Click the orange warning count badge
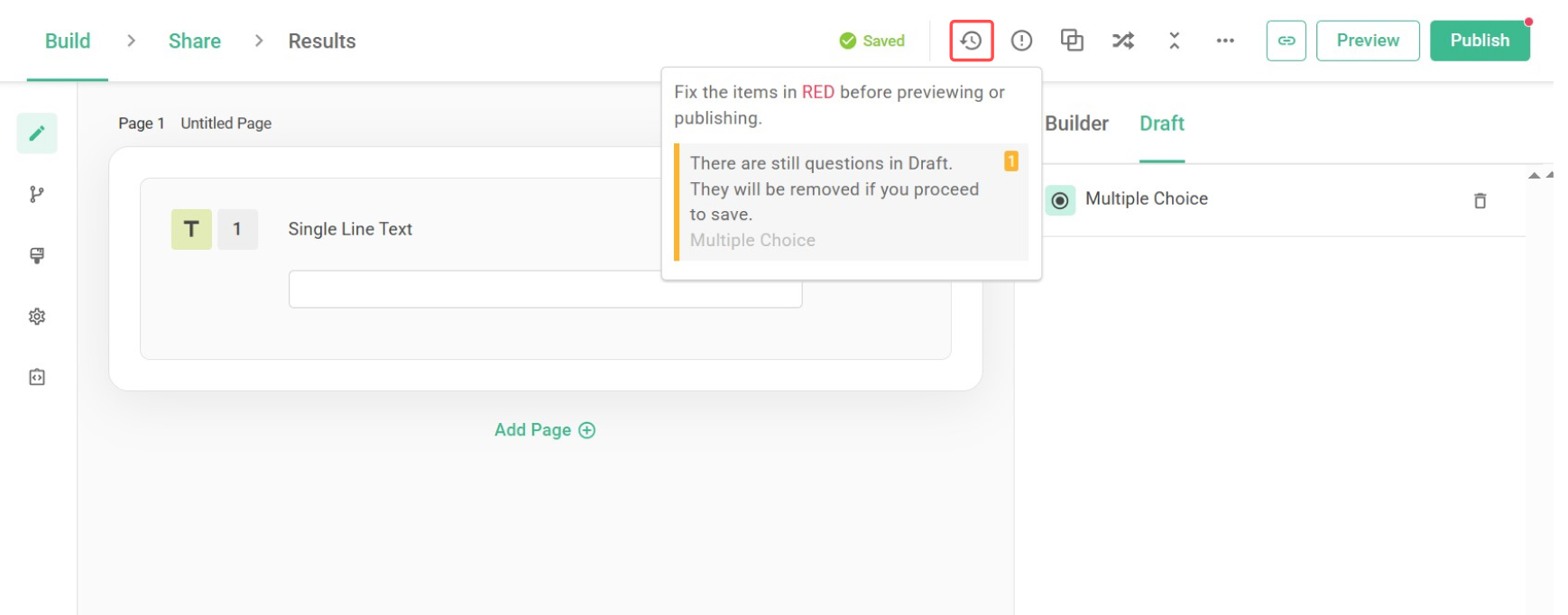The image size is (1568, 615). [1011, 161]
